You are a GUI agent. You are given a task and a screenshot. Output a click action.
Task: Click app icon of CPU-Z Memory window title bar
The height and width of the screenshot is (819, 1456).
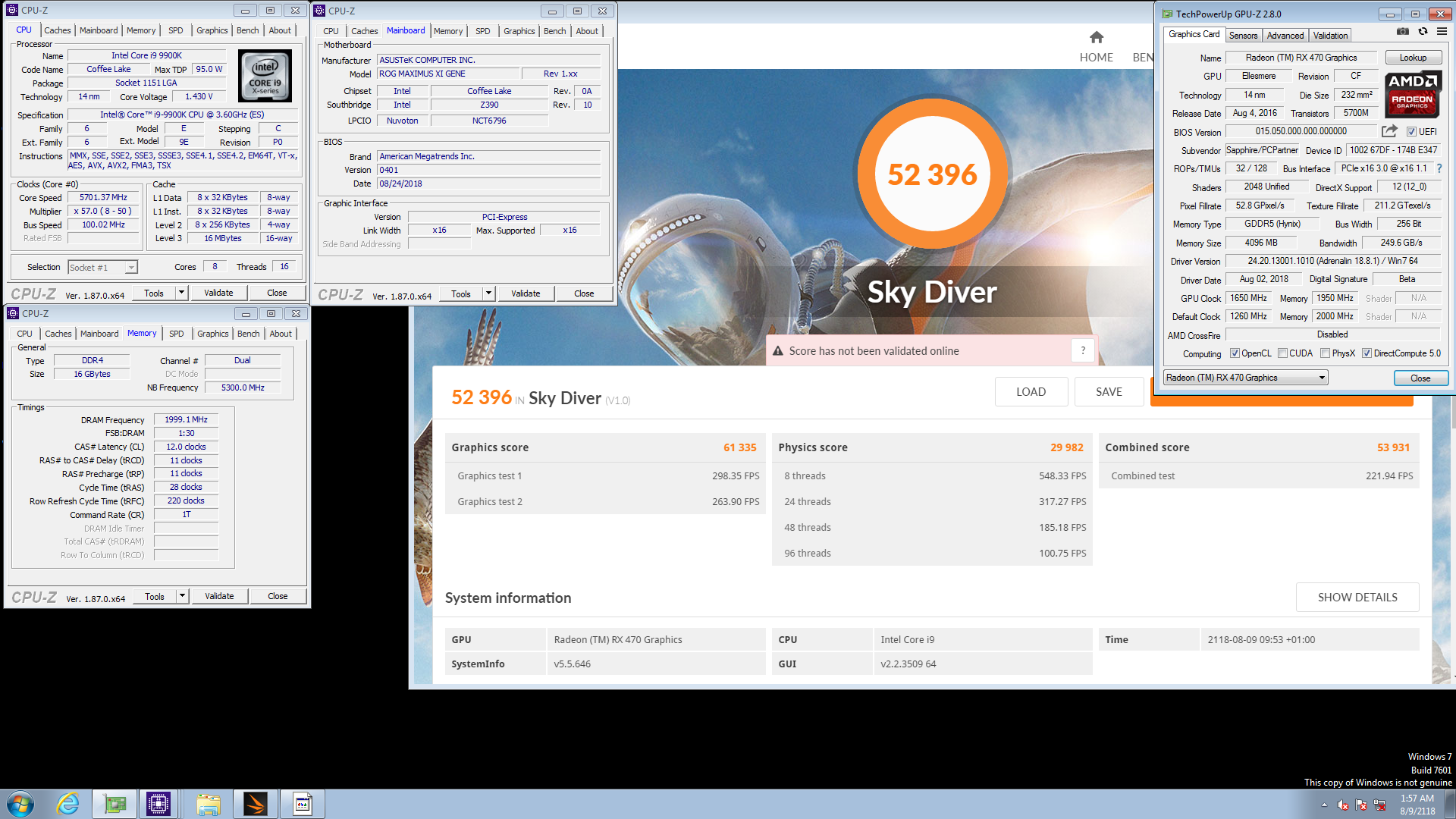(x=13, y=313)
